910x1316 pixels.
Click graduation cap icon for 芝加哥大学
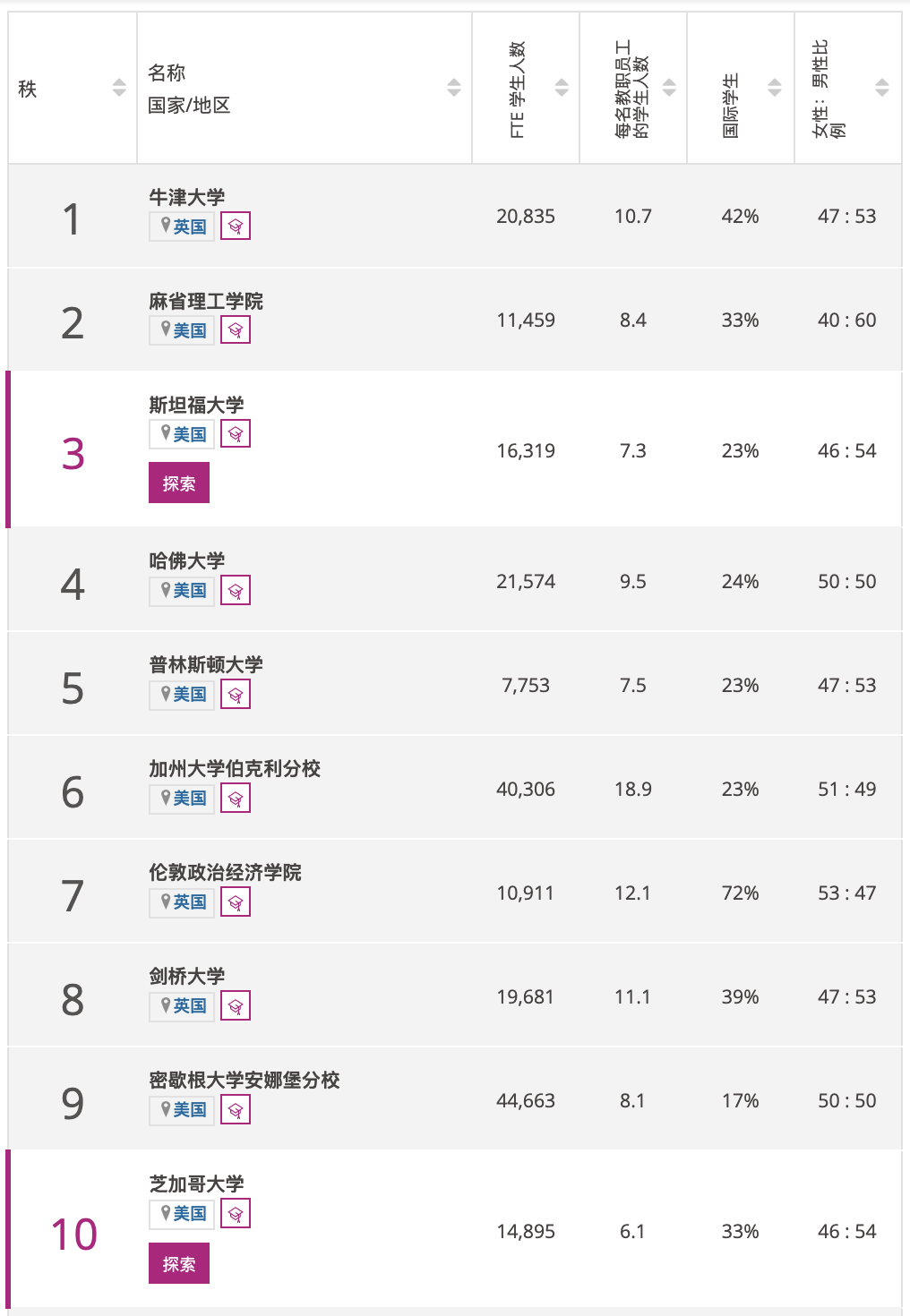coord(236,1213)
